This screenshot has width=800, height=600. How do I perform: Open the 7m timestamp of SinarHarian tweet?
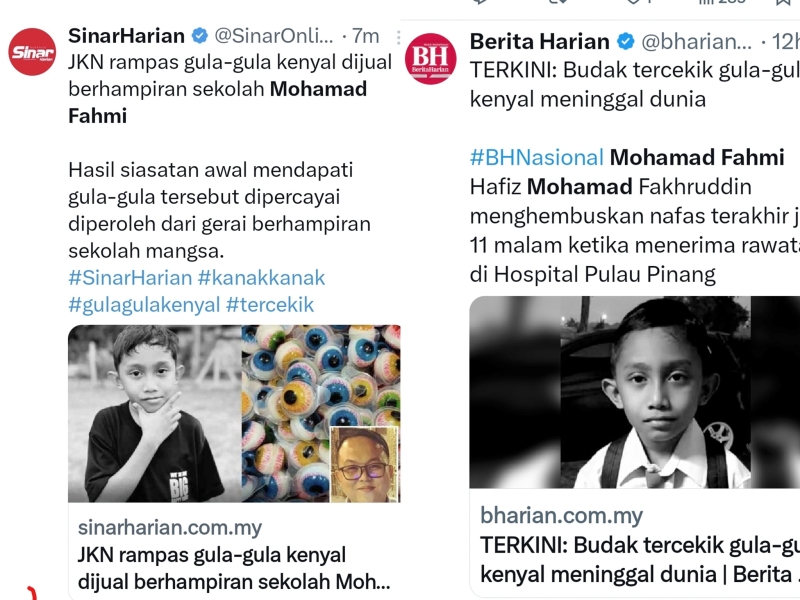[x=365, y=36]
